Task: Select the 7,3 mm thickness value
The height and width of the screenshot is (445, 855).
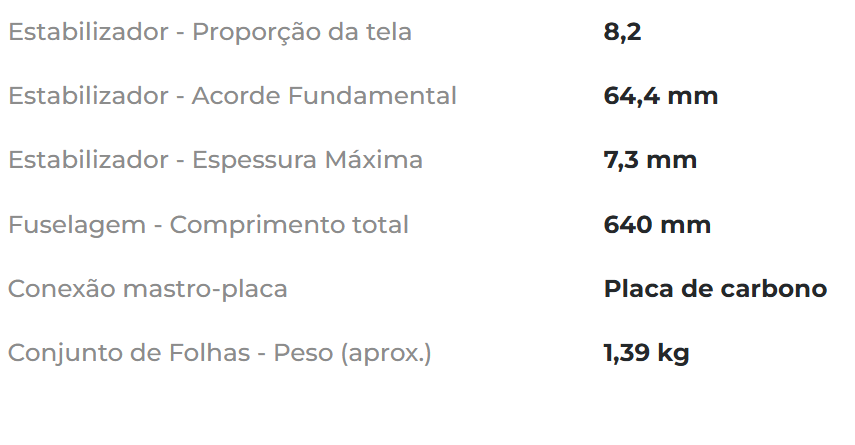Action: click(x=650, y=160)
